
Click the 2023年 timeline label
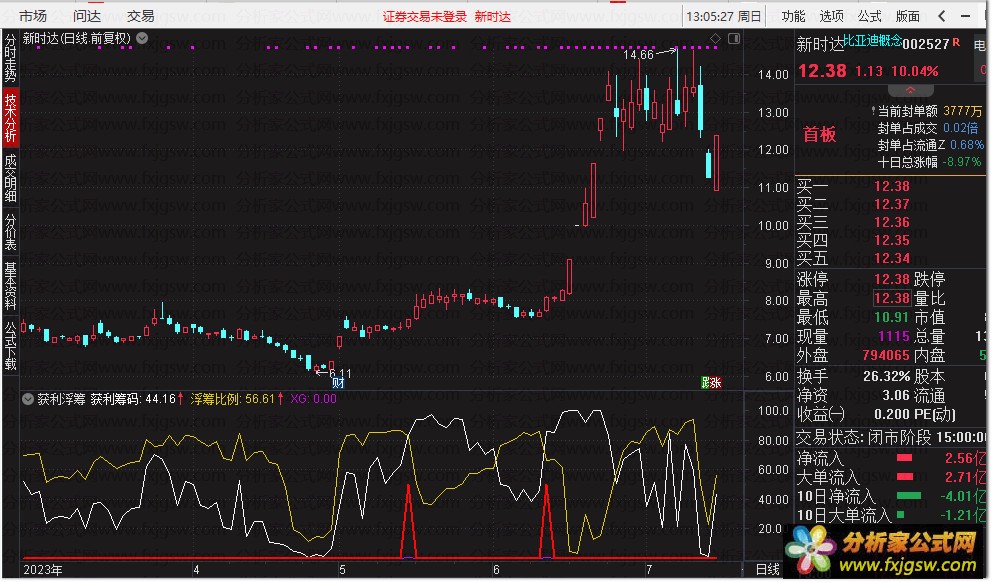42,569
